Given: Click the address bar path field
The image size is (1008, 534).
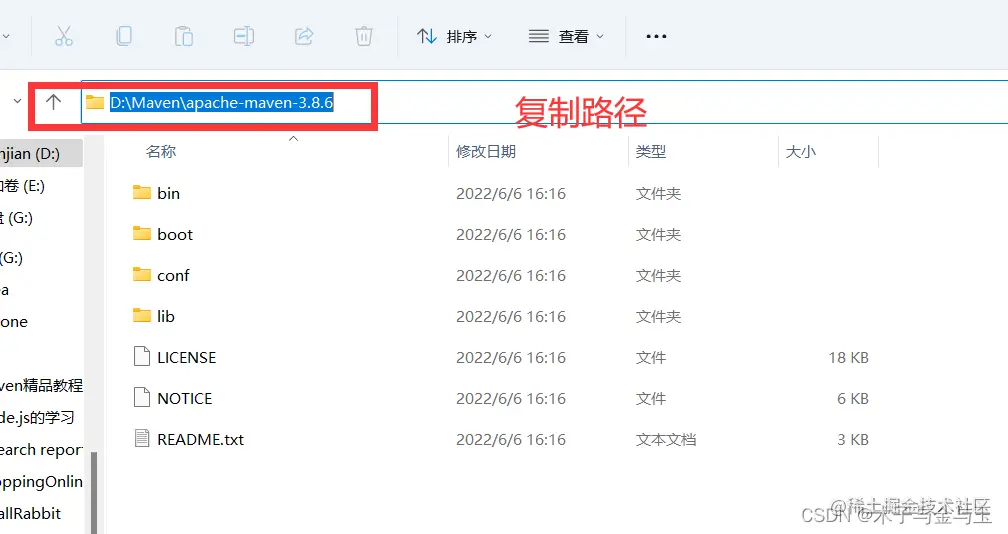Looking at the screenshot, I should (544, 102).
